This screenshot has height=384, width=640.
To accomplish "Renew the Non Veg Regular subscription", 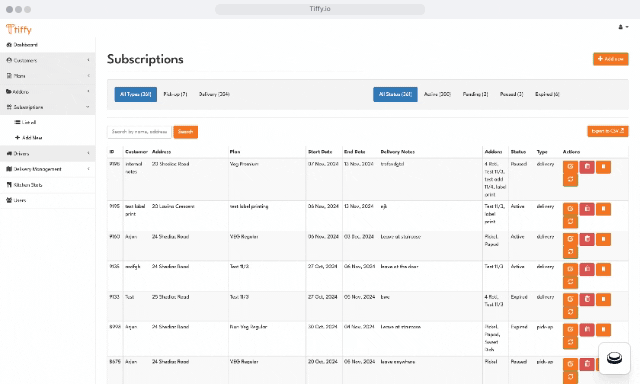I will [570, 342].
